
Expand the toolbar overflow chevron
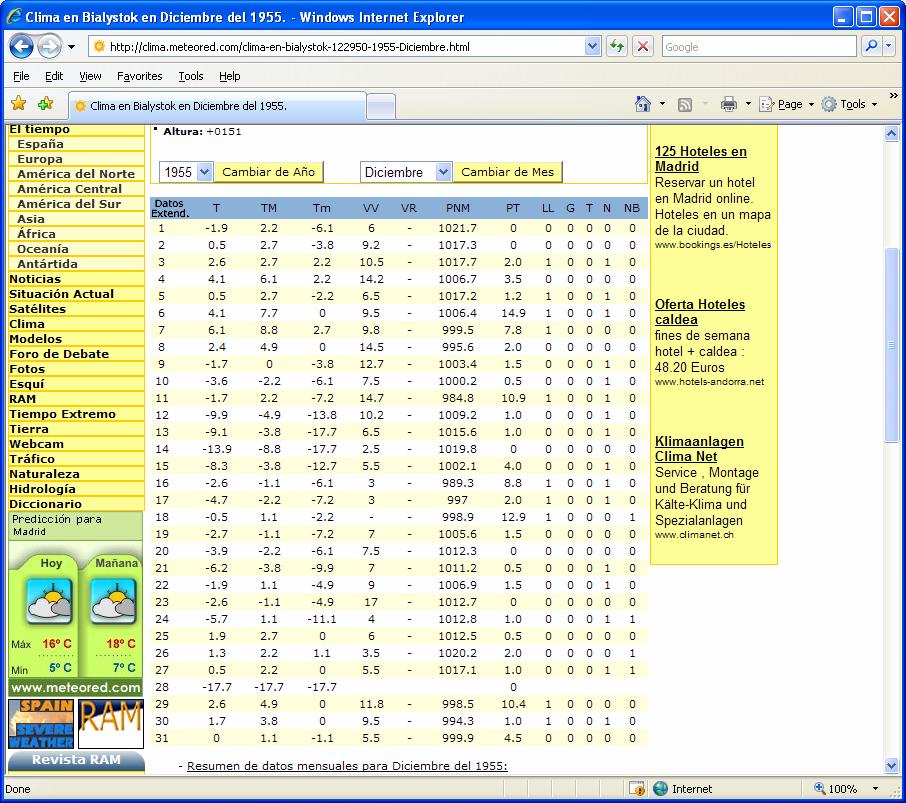893,96
